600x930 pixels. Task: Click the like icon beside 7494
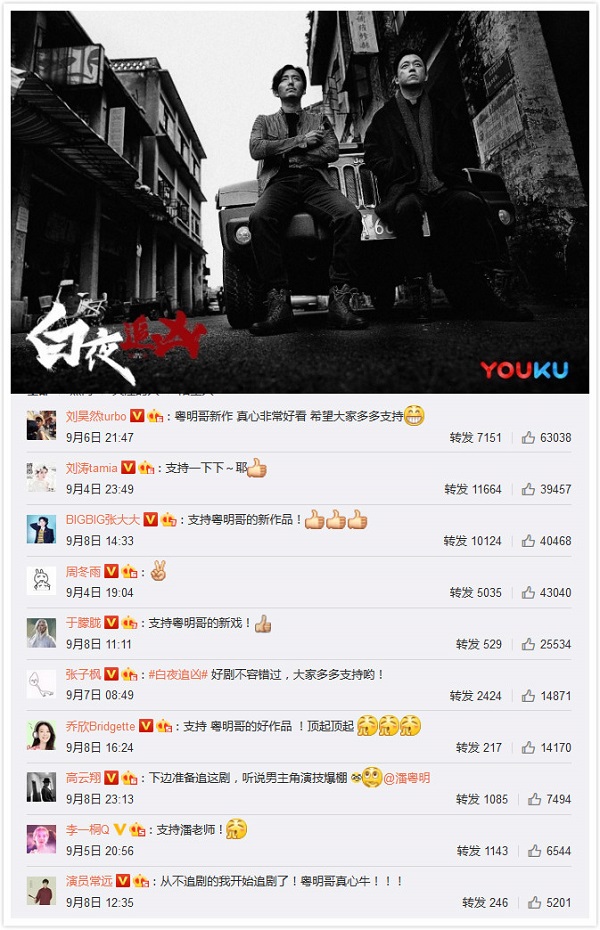coord(534,799)
